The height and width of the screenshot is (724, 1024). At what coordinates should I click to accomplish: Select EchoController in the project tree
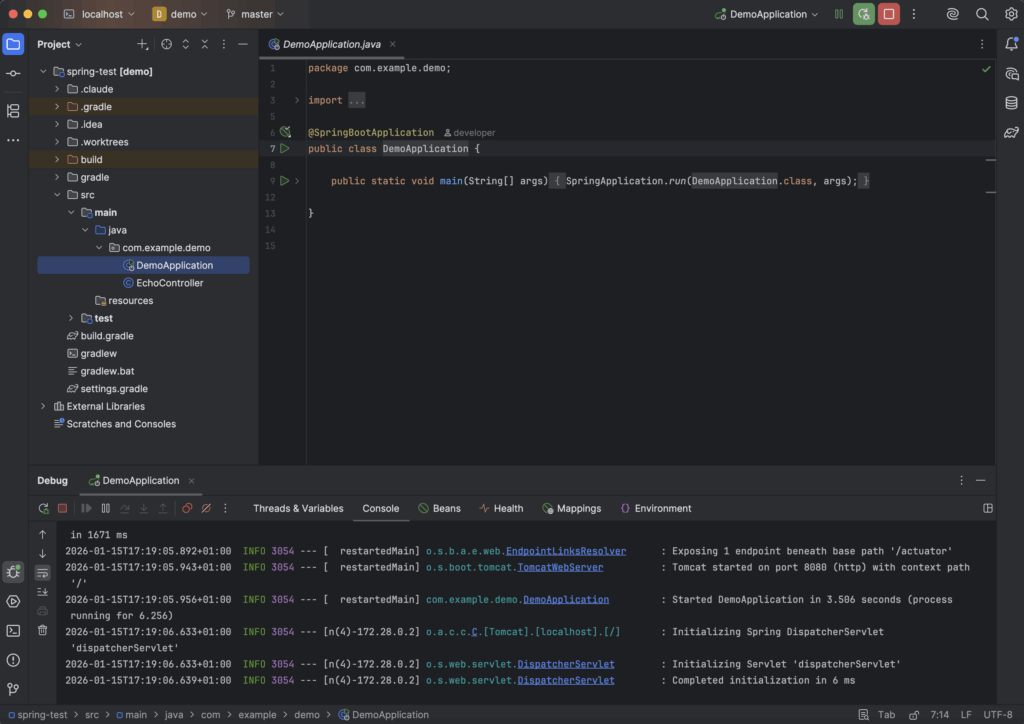click(169, 283)
